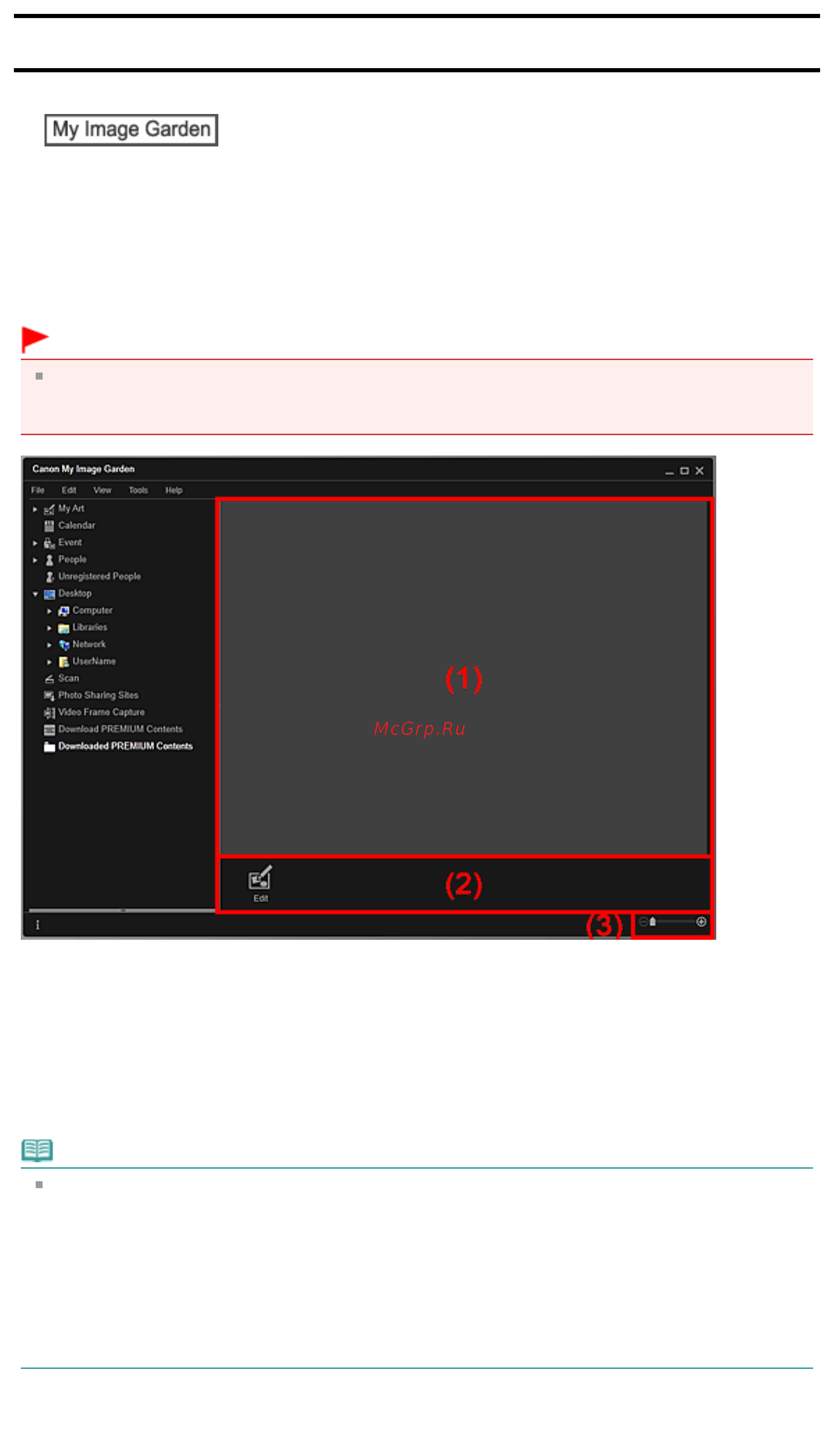Click the Computer icon
This screenshot has height=1456, width=834.
click(x=64, y=611)
